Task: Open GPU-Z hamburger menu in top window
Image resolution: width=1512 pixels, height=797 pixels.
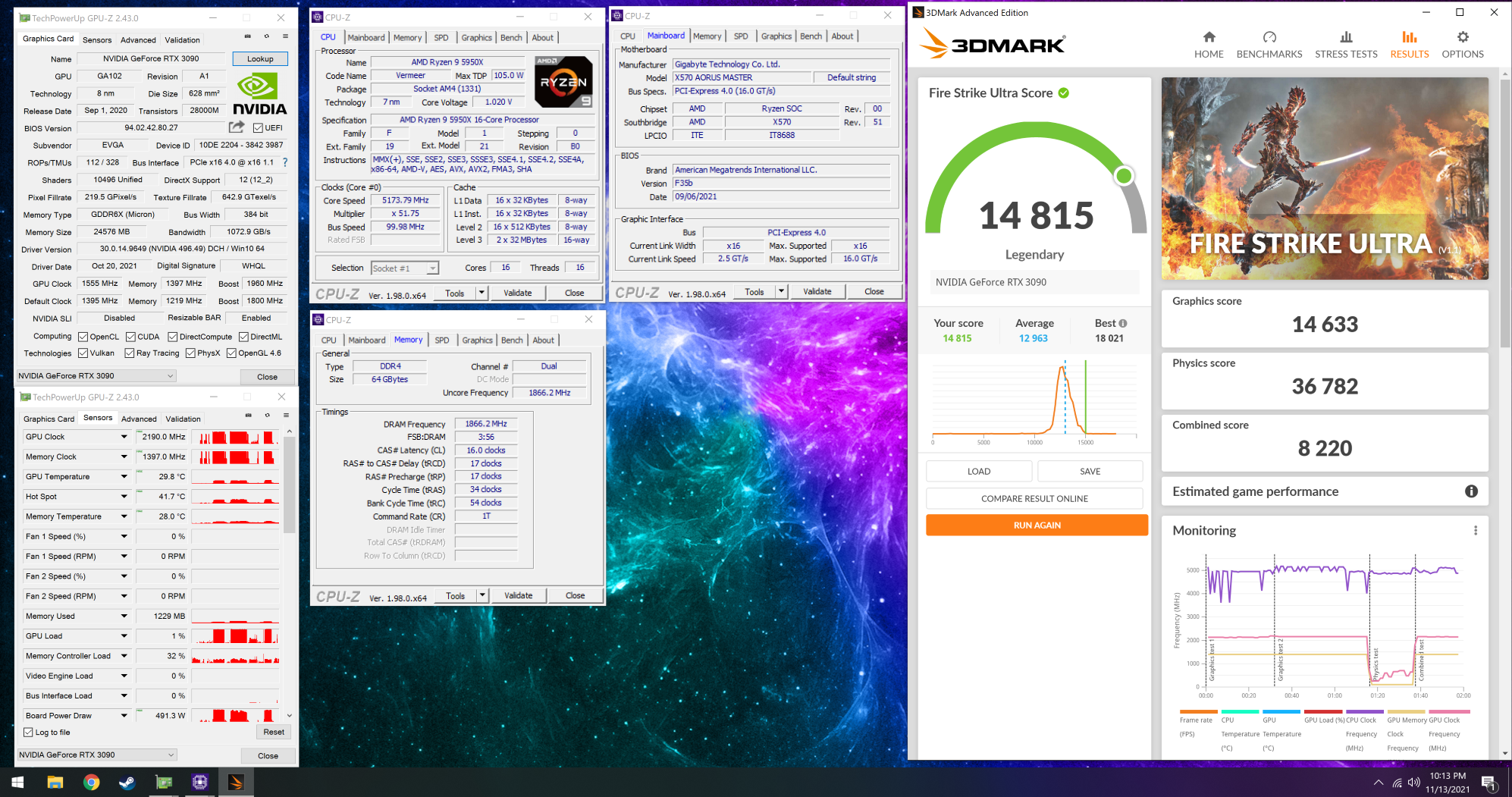Action: click(x=285, y=36)
